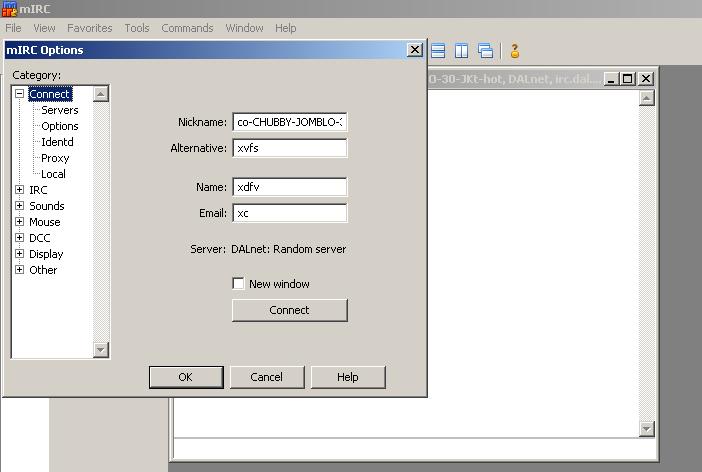Select the Display tree item label
The image size is (702, 472).
tap(46, 254)
